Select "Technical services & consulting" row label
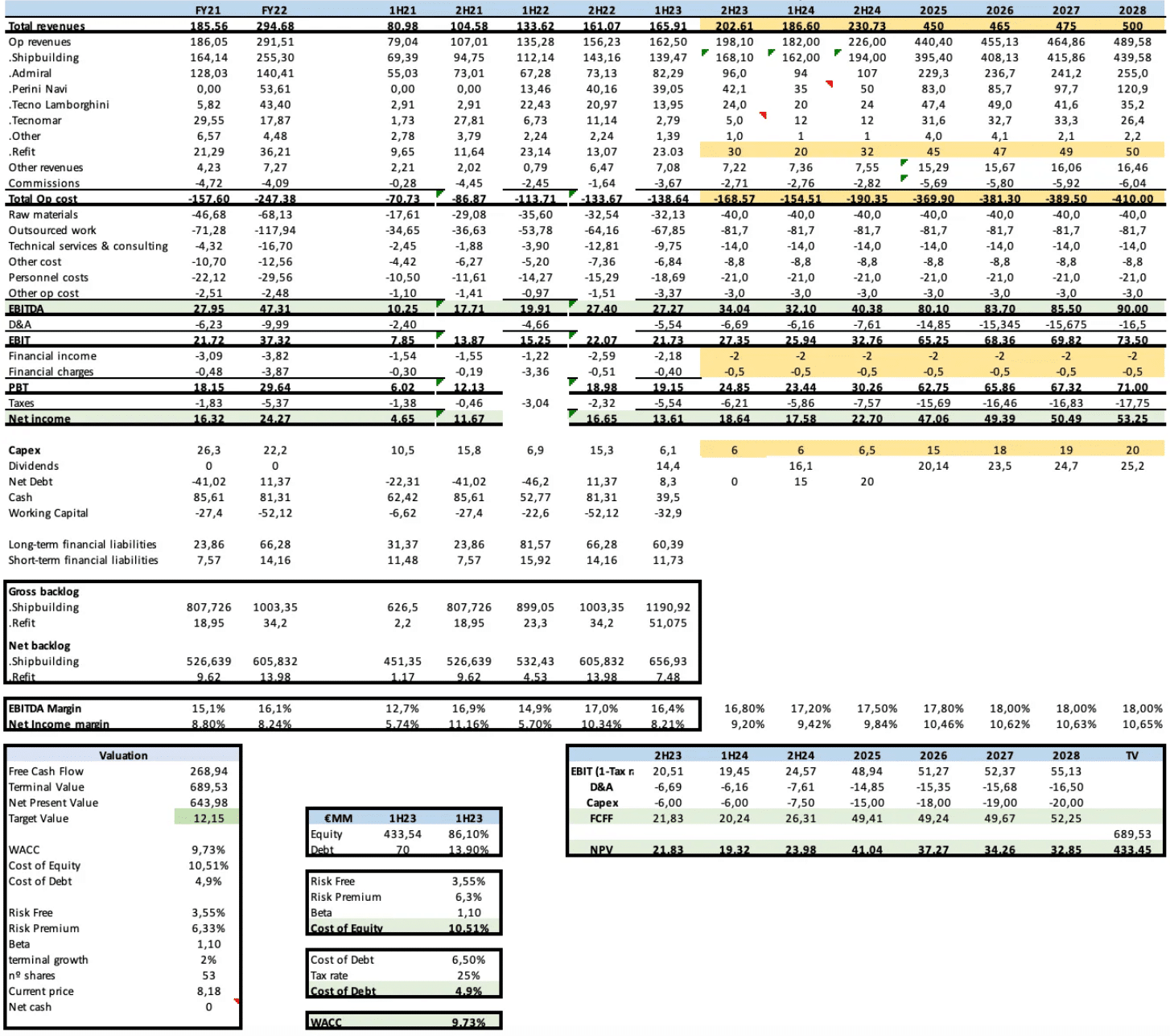Viewport: 1170px width, 1036px height. click(89, 246)
